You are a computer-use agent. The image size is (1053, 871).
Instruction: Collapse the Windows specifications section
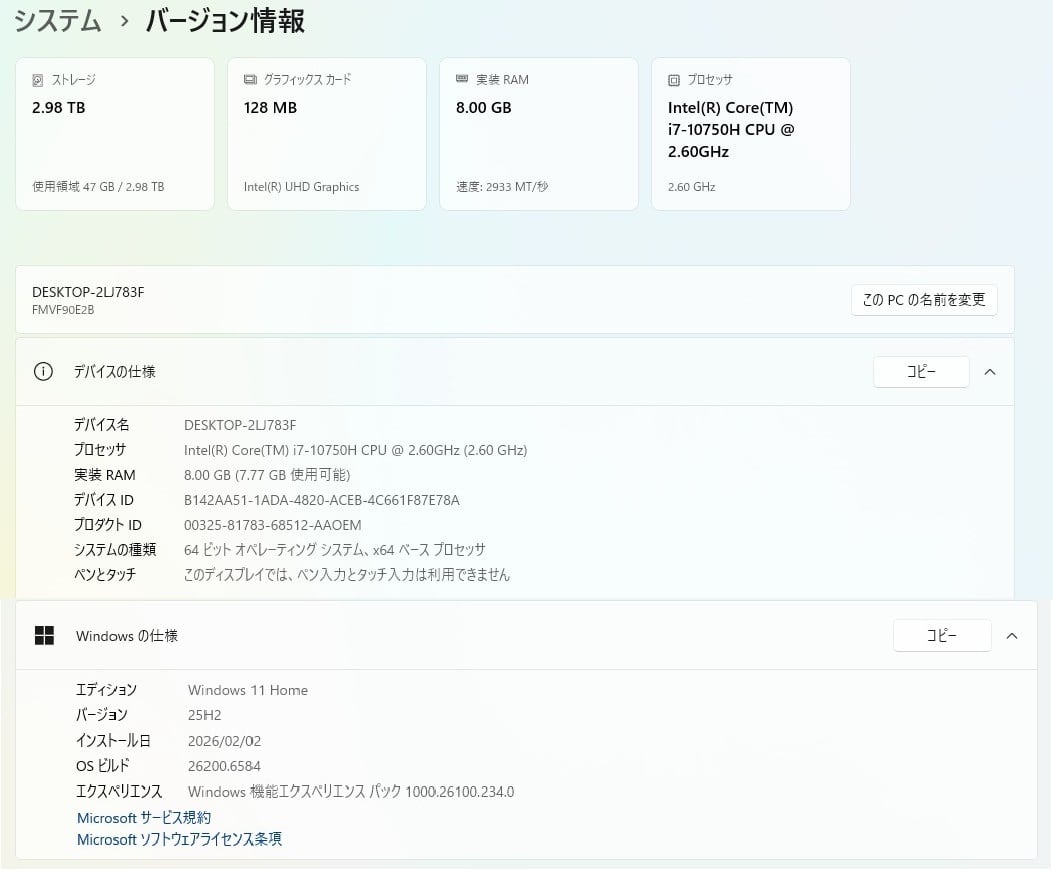[x=1012, y=636]
